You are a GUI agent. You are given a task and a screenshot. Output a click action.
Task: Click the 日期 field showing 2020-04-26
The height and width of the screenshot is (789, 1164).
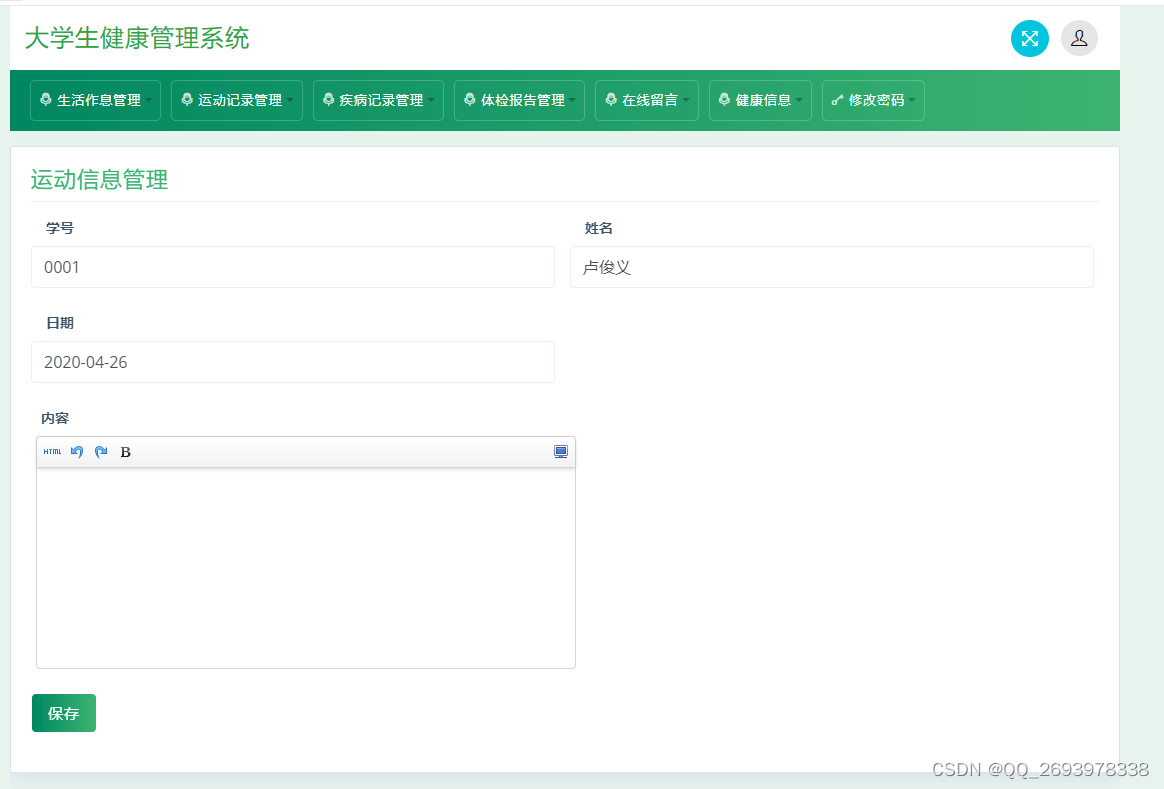click(x=292, y=362)
